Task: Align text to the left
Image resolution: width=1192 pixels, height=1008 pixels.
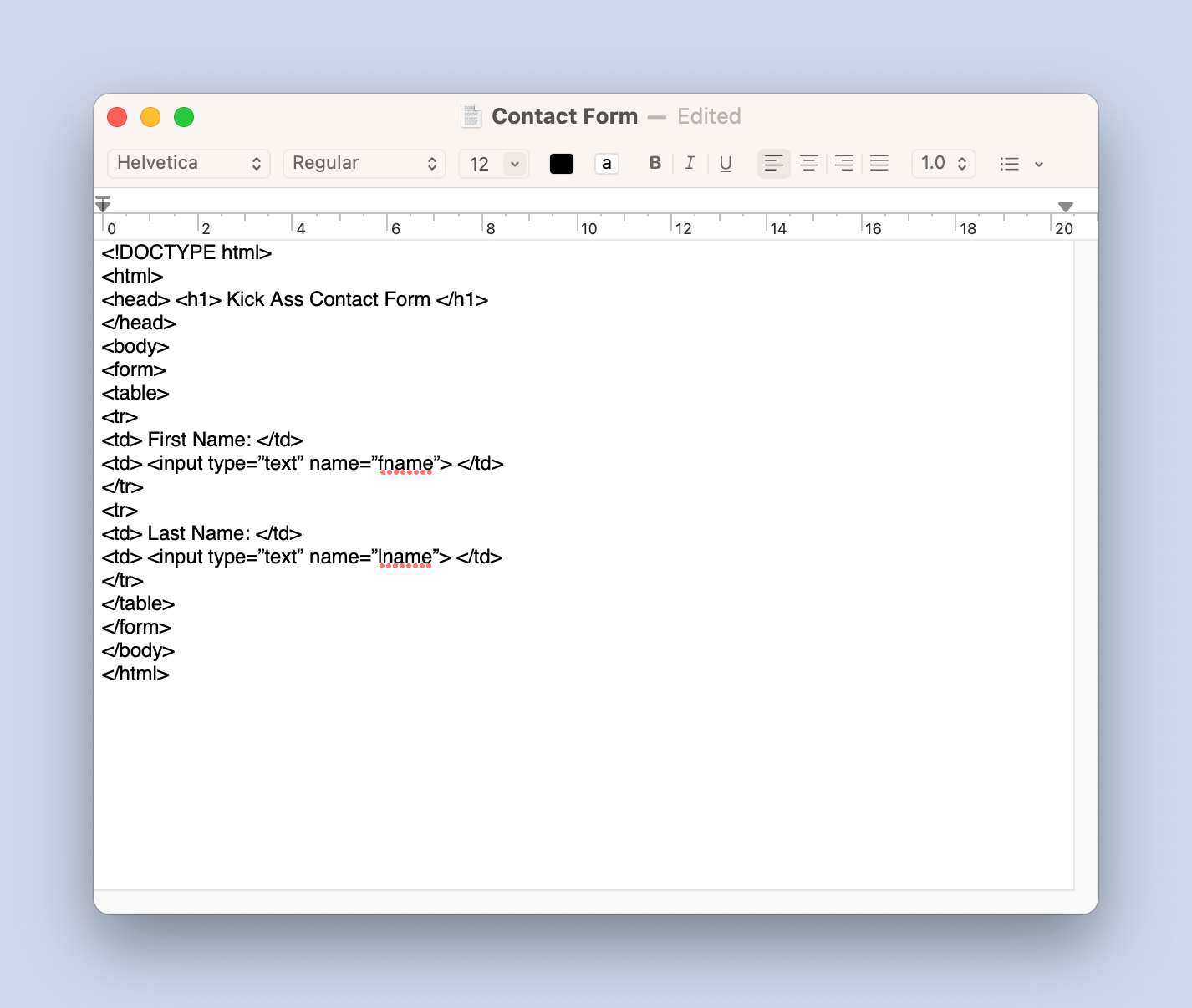Action: pyautogui.click(x=774, y=163)
